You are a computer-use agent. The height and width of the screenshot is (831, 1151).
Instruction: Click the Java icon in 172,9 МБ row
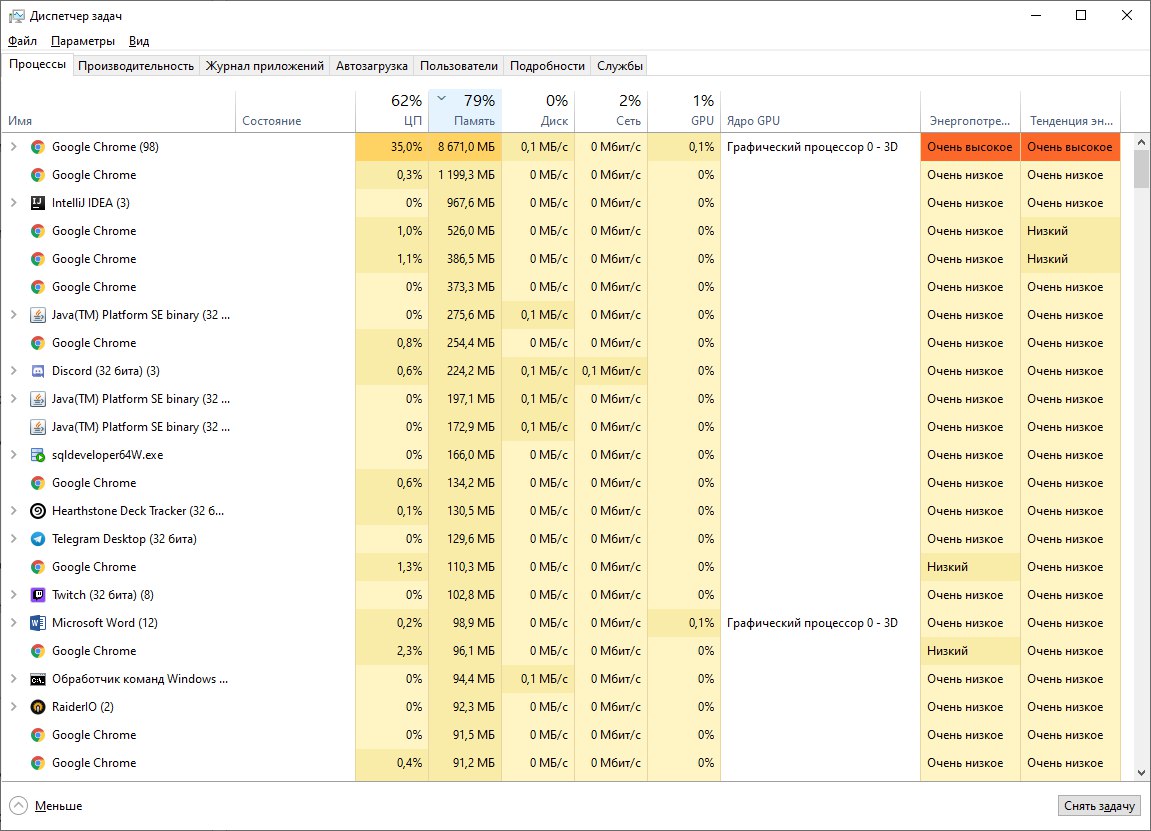[37, 427]
